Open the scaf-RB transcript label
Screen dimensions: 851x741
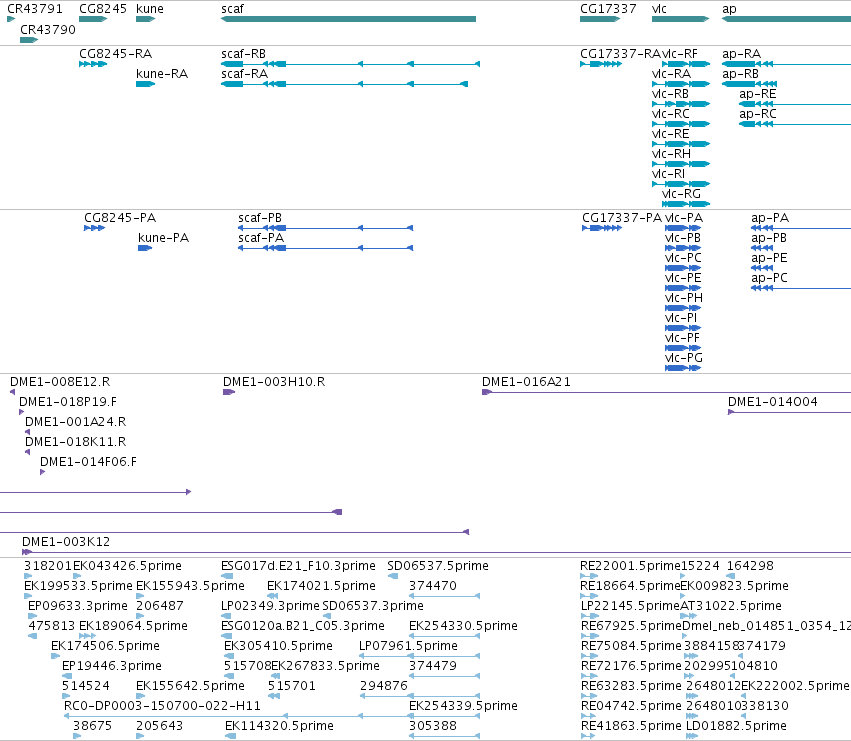[x=244, y=54]
